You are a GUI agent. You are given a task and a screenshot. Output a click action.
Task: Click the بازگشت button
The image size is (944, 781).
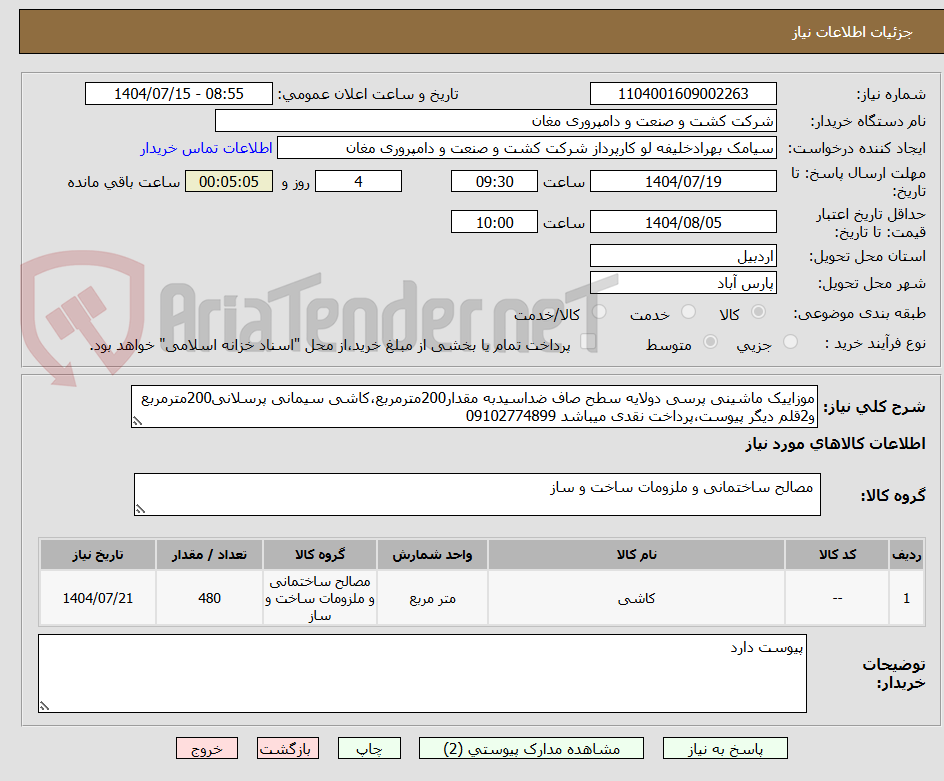pos(288,748)
